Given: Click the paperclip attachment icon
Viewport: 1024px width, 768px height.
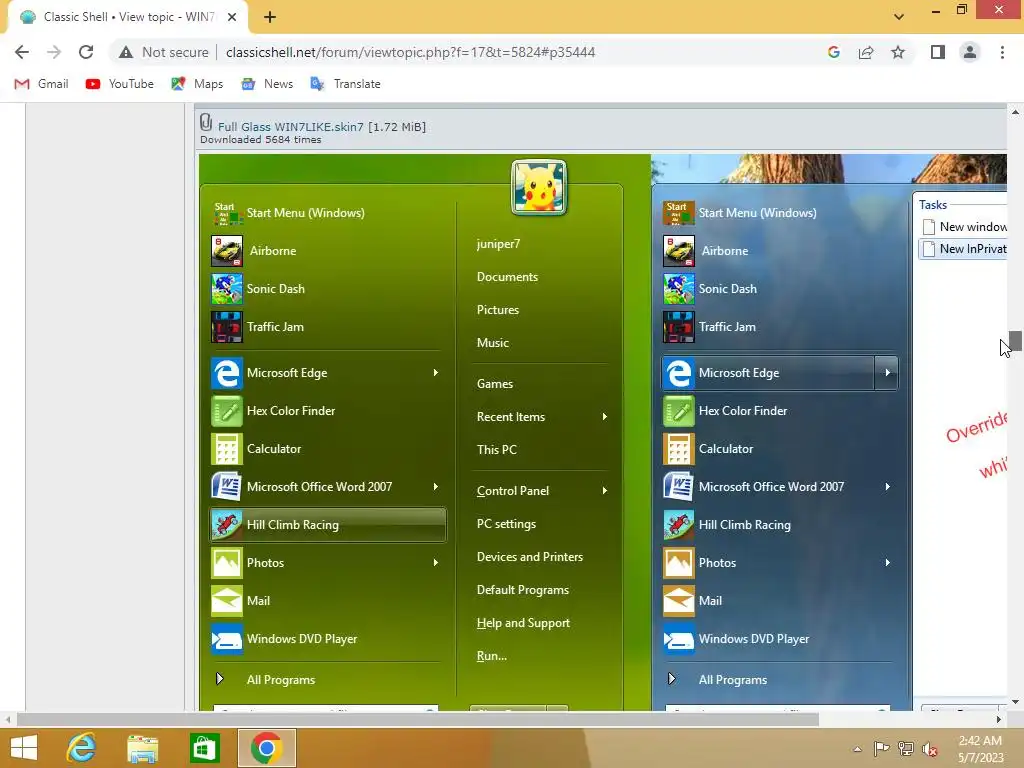Looking at the screenshot, I should click(206, 122).
